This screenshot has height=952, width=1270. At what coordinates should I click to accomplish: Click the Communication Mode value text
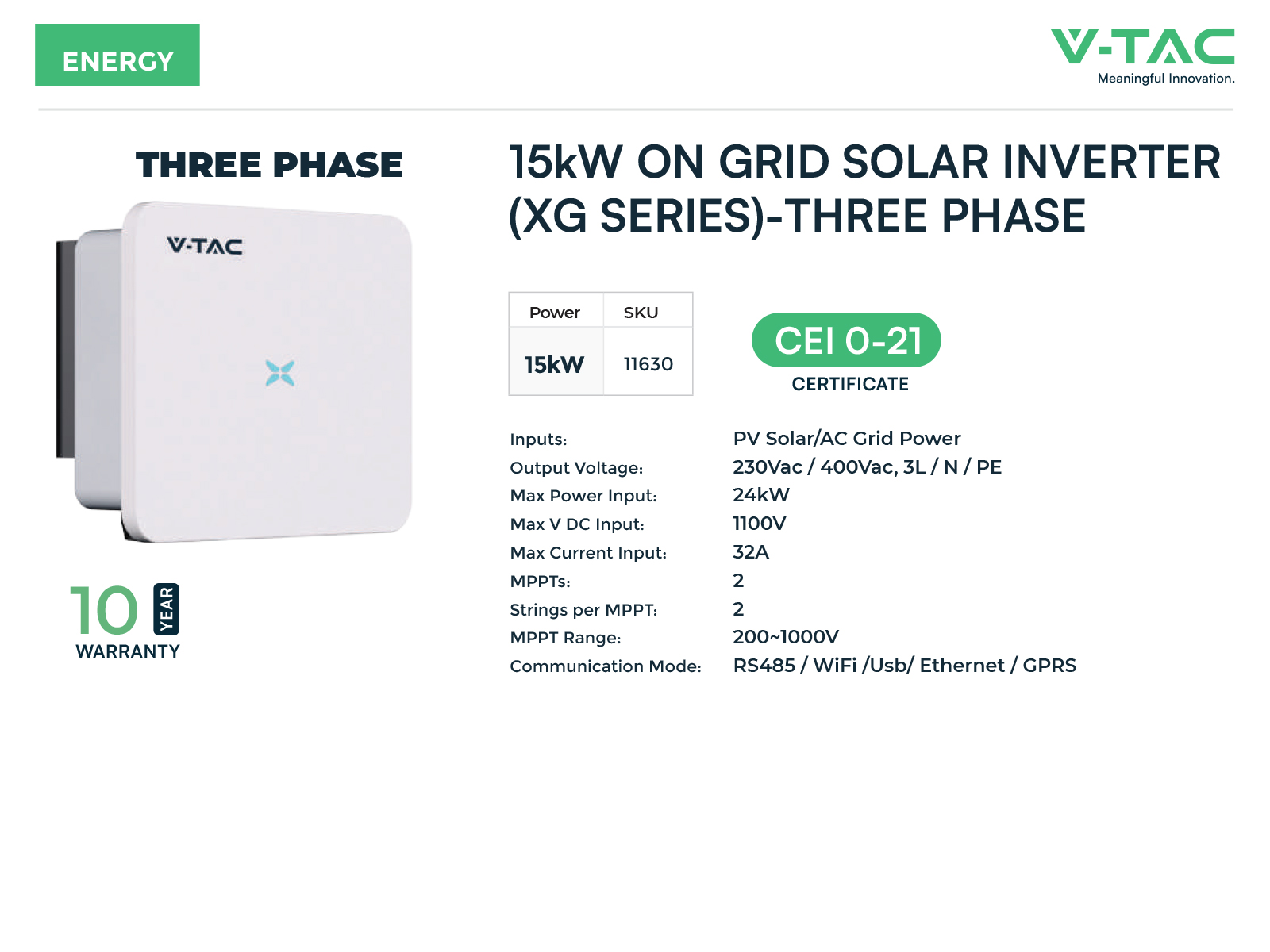(905, 666)
